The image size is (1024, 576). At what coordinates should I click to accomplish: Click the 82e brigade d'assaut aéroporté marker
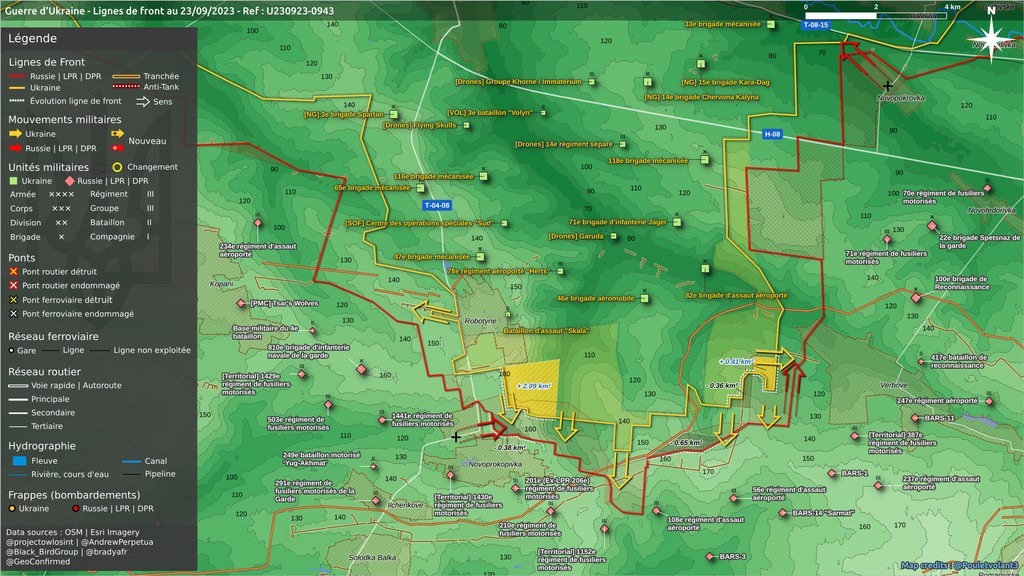click(705, 268)
